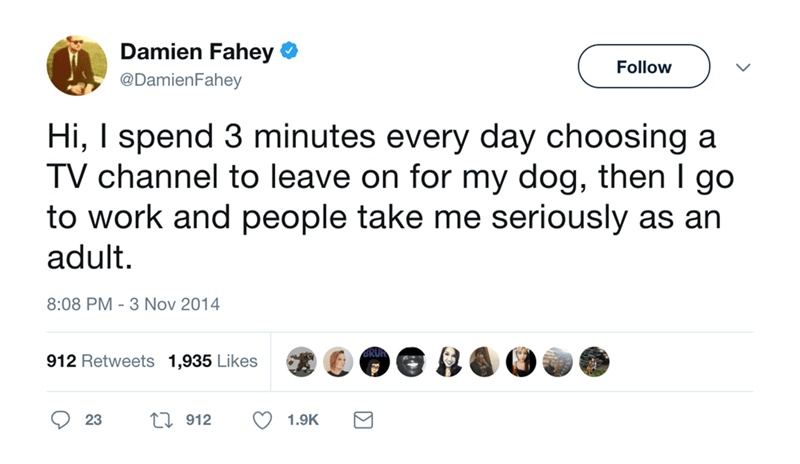Image resolution: width=800 pixels, height=464 pixels.
Task: View the 912 Retweets list
Action: point(100,361)
